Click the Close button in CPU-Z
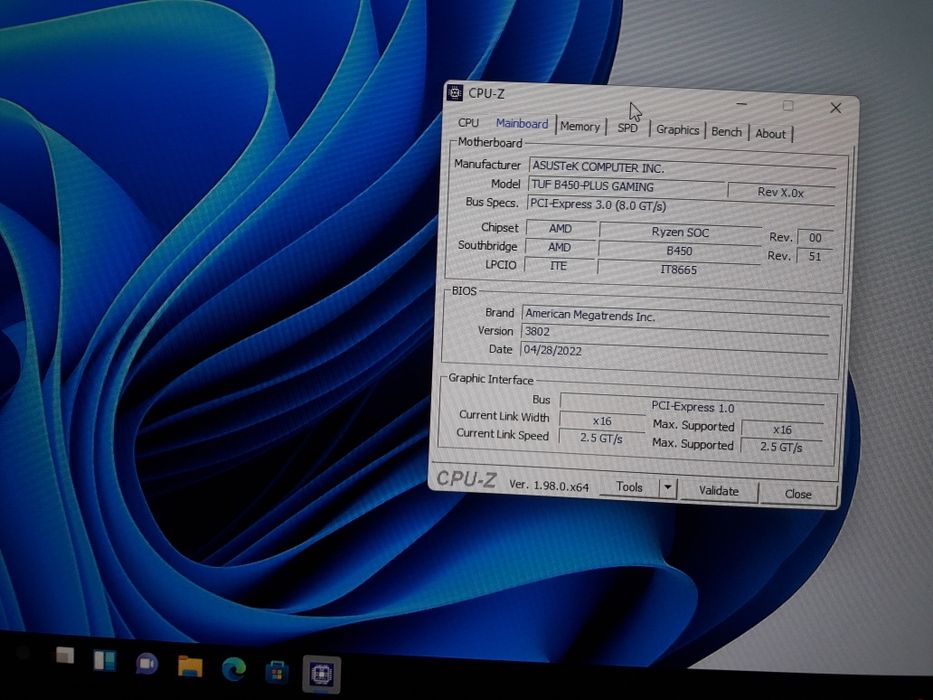The width and height of the screenshot is (933, 700). [x=797, y=494]
